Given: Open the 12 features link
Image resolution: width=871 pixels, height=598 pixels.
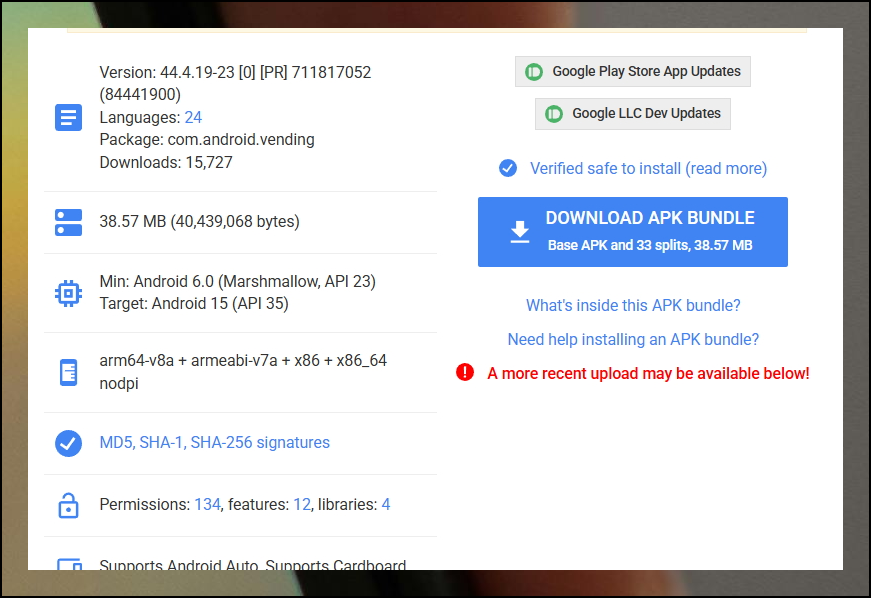Looking at the screenshot, I should pos(302,504).
